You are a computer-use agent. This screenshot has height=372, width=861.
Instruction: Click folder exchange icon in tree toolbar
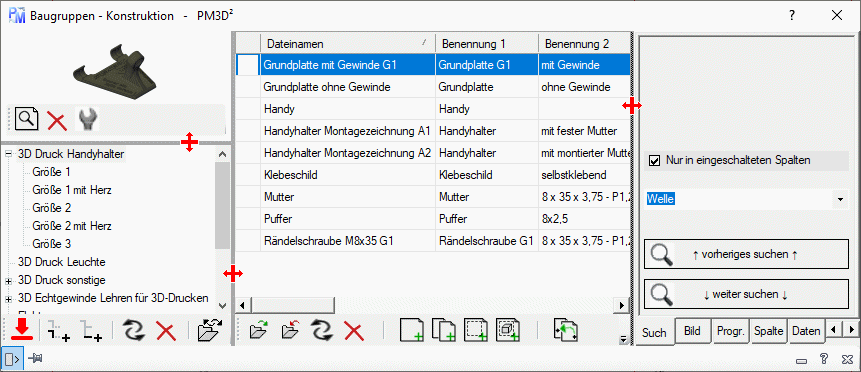(x=209, y=330)
